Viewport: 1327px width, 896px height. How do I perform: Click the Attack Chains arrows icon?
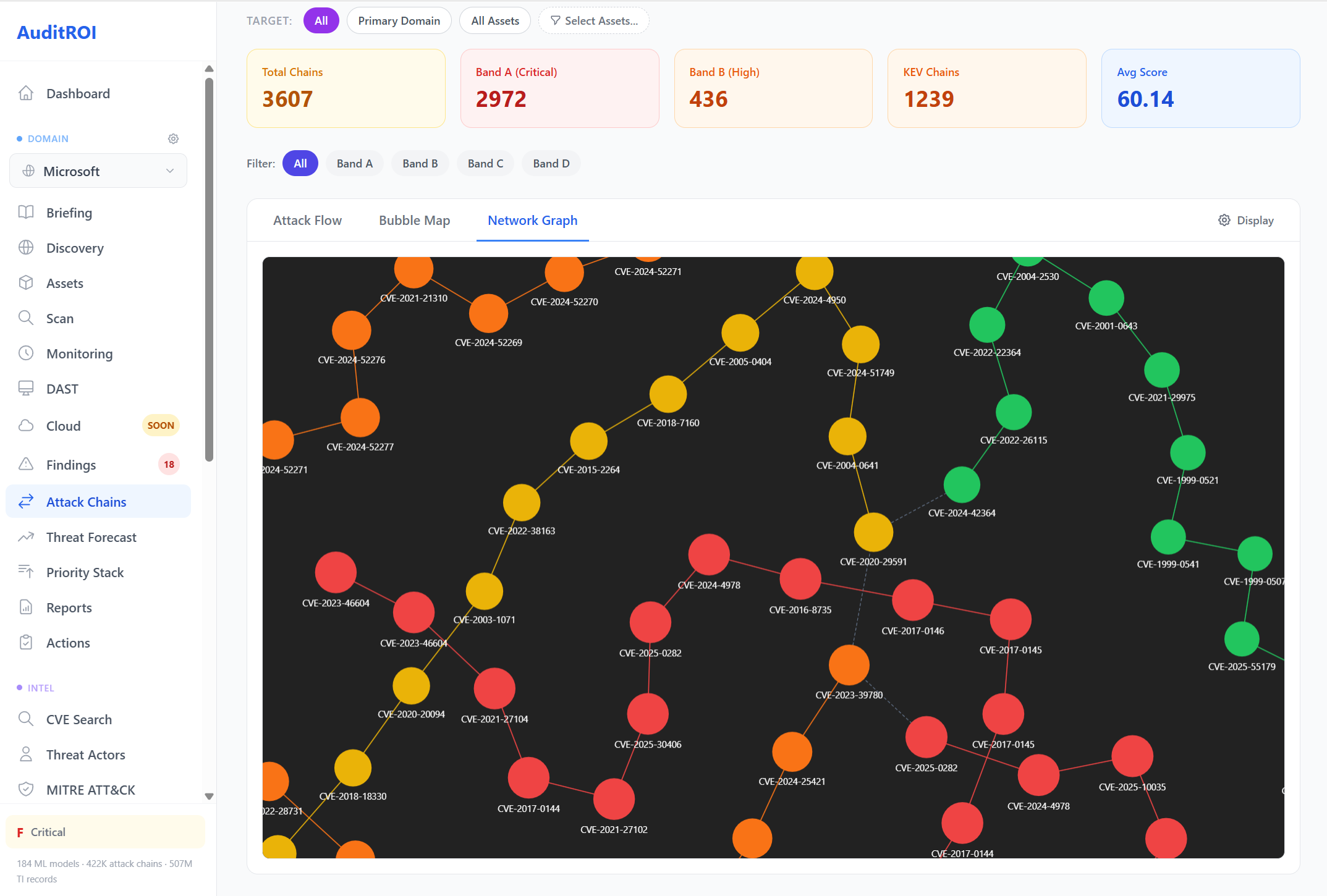tap(26, 501)
